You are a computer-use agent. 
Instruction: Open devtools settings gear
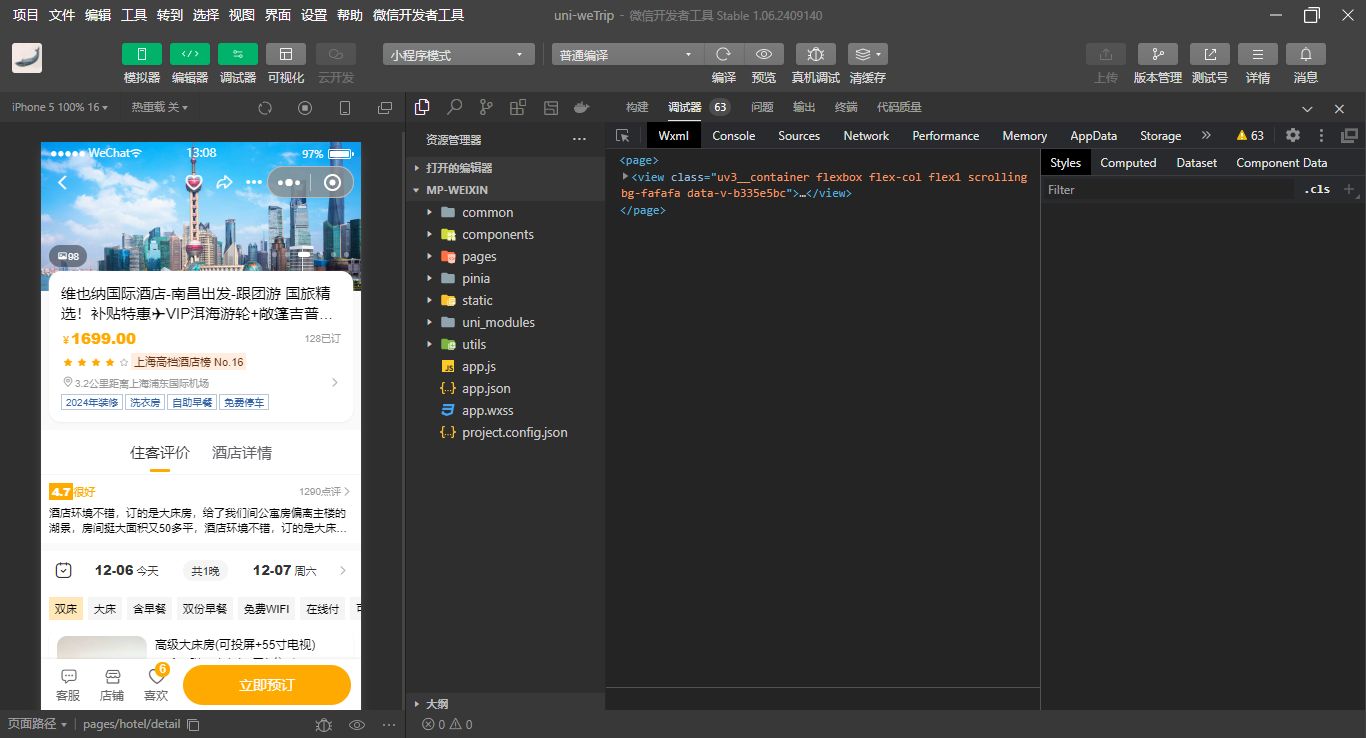click(x=1293, y=136)
